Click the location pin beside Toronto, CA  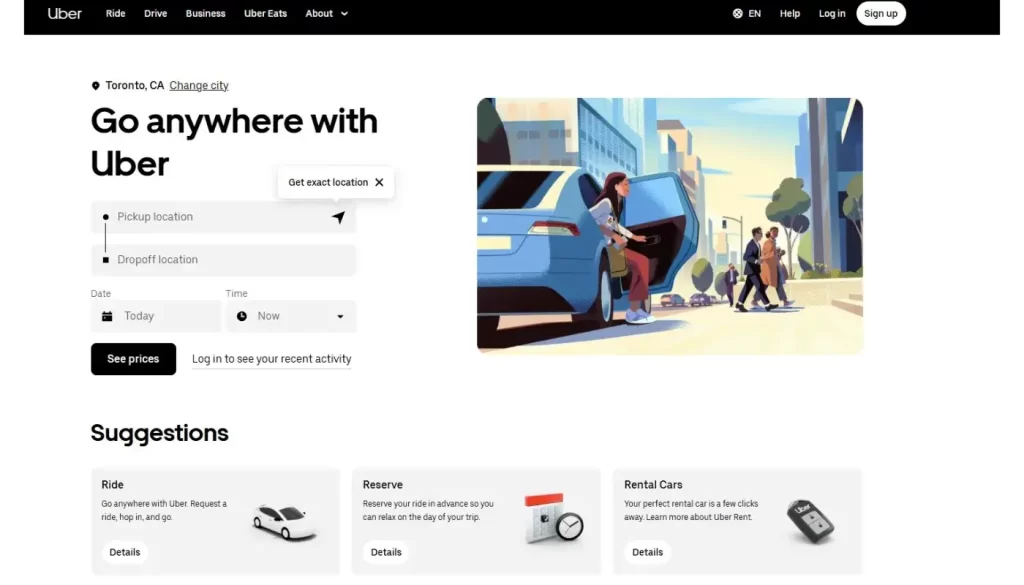(95, 86)
